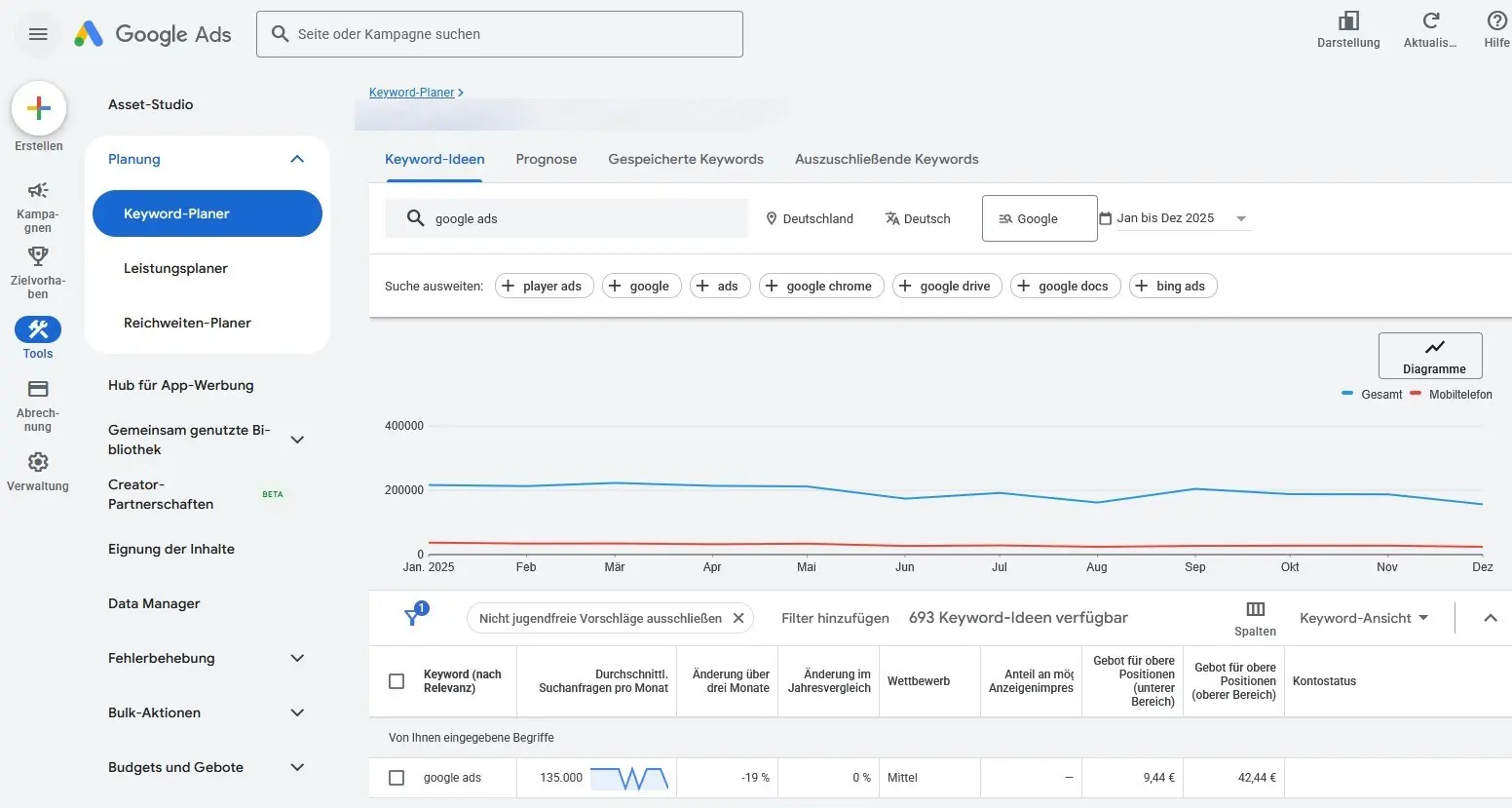Screen dimensions: 1512x808
Task: Open the Gespeicherte Keywords tab
Action: coord(685,159)
